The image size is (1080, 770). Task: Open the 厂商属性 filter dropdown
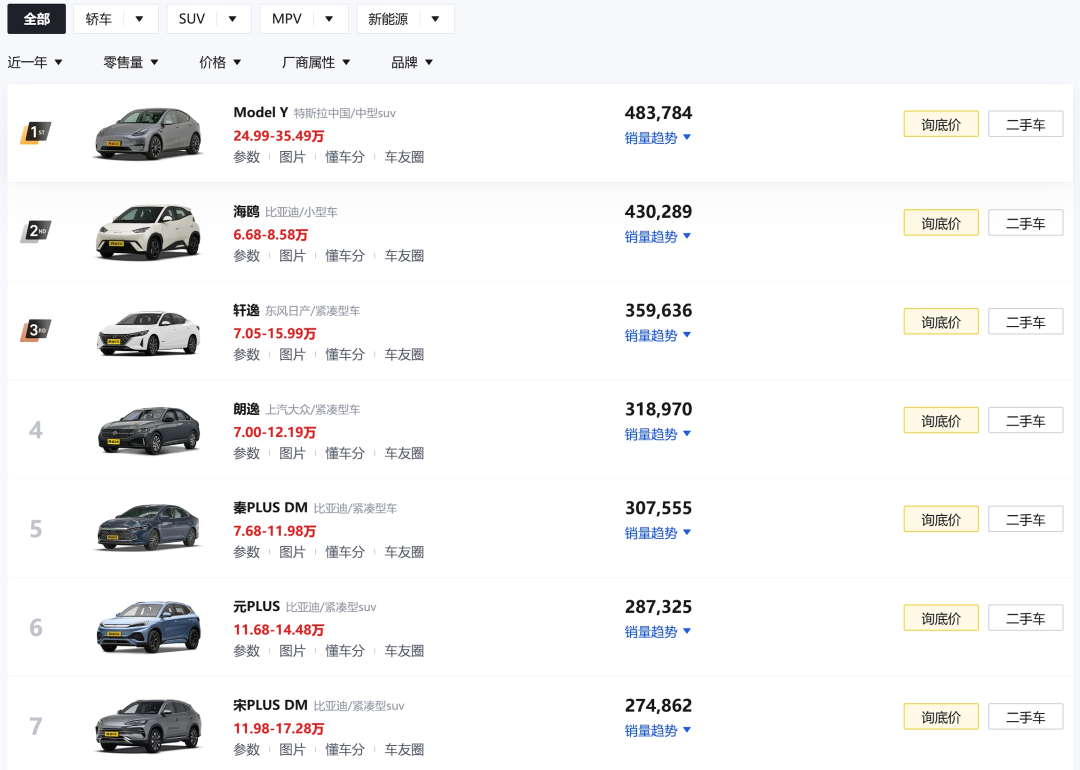316,62
